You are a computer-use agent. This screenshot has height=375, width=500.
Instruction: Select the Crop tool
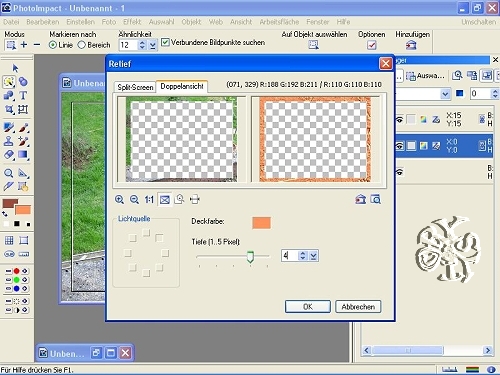coord(9,109)
